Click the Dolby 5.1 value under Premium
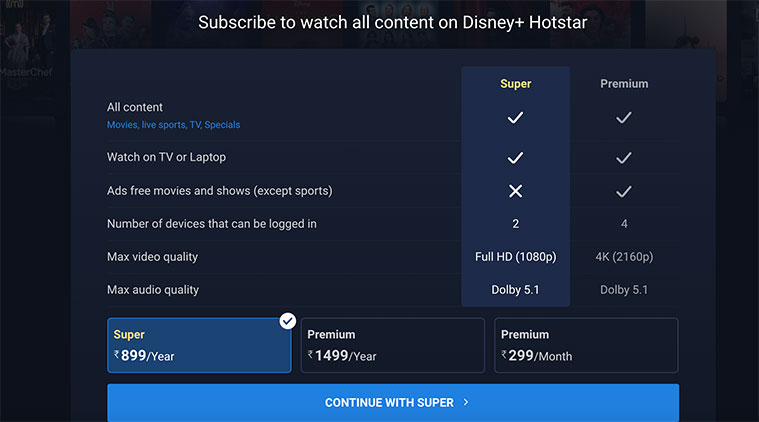Viewport: 759px width, 422px height. (624, 290)
